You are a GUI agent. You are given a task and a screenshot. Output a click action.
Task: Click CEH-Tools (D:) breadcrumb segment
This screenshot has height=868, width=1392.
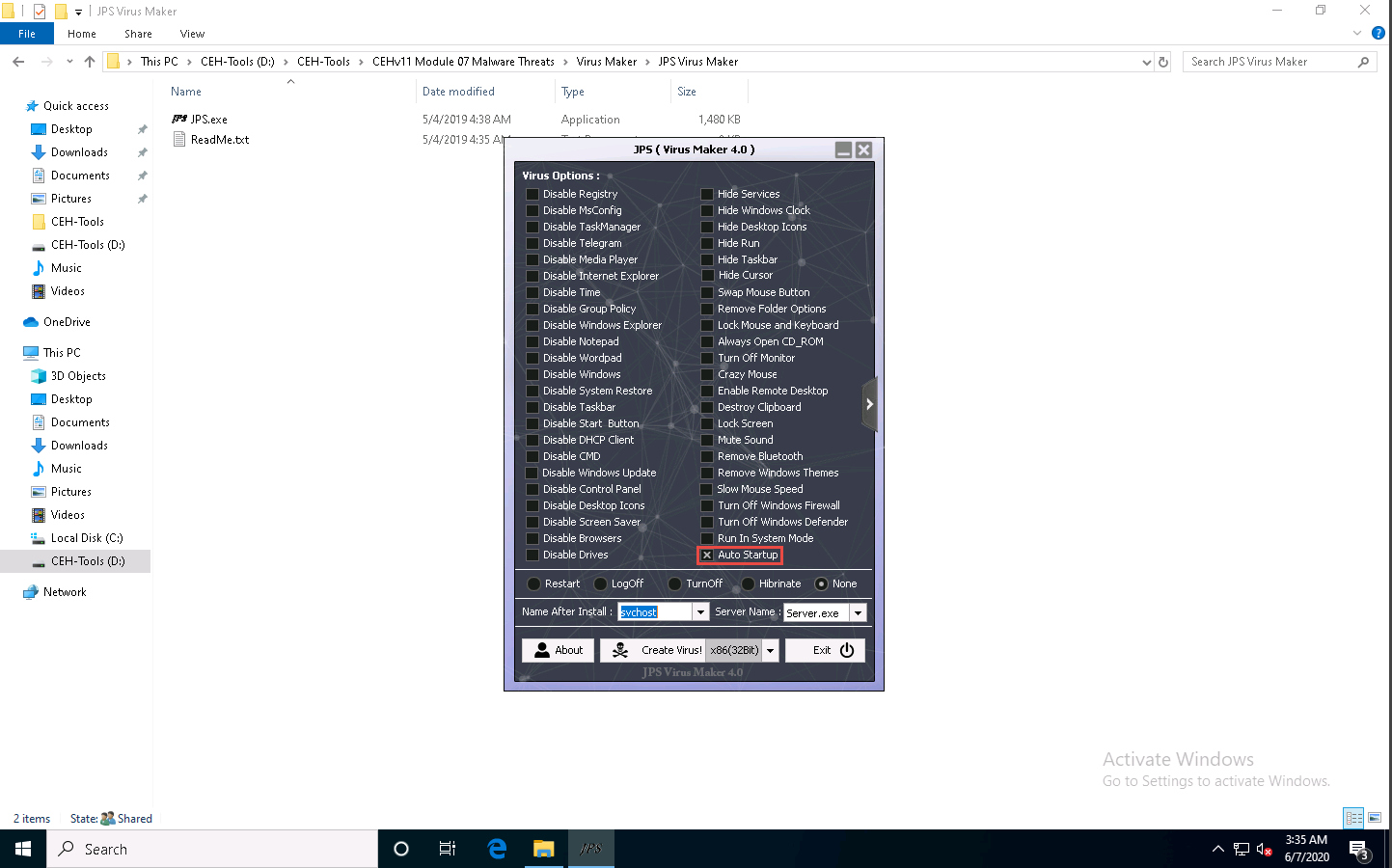(237, 62)
